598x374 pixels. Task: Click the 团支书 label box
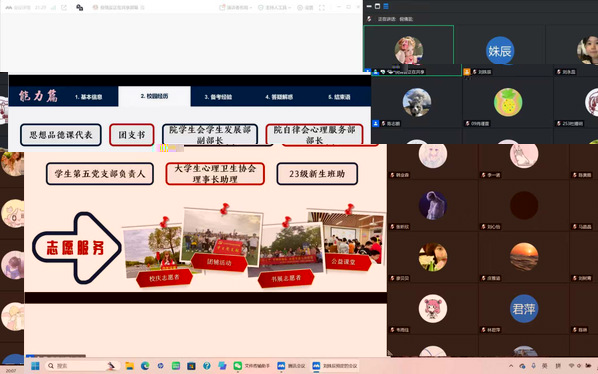[x=132, y=135]
